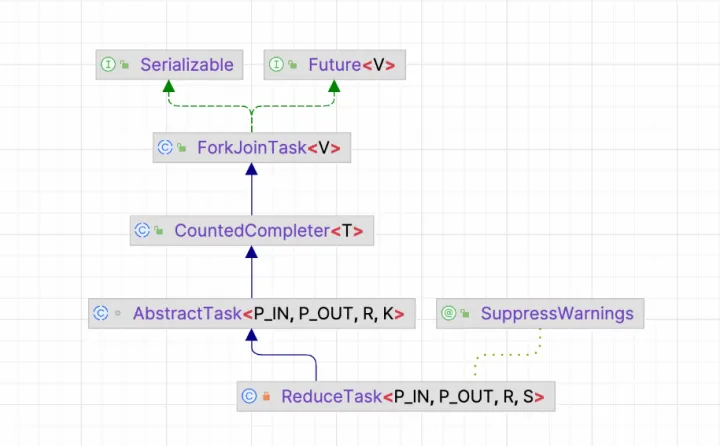Click the class icon on AbstractTask node
This screenshot has height=446, width=720.
tap(100, 313)
